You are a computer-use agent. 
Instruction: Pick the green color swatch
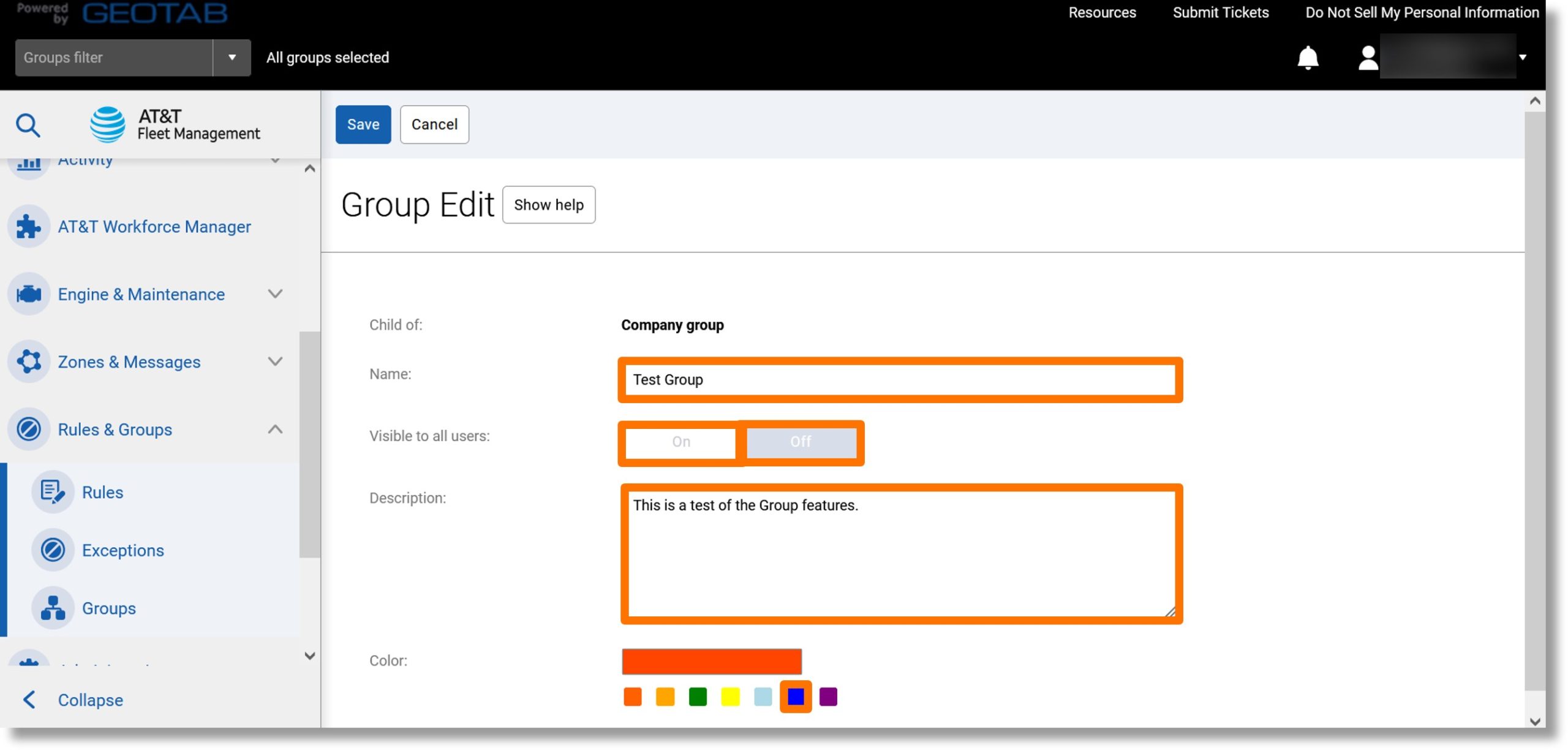point(698,697)
